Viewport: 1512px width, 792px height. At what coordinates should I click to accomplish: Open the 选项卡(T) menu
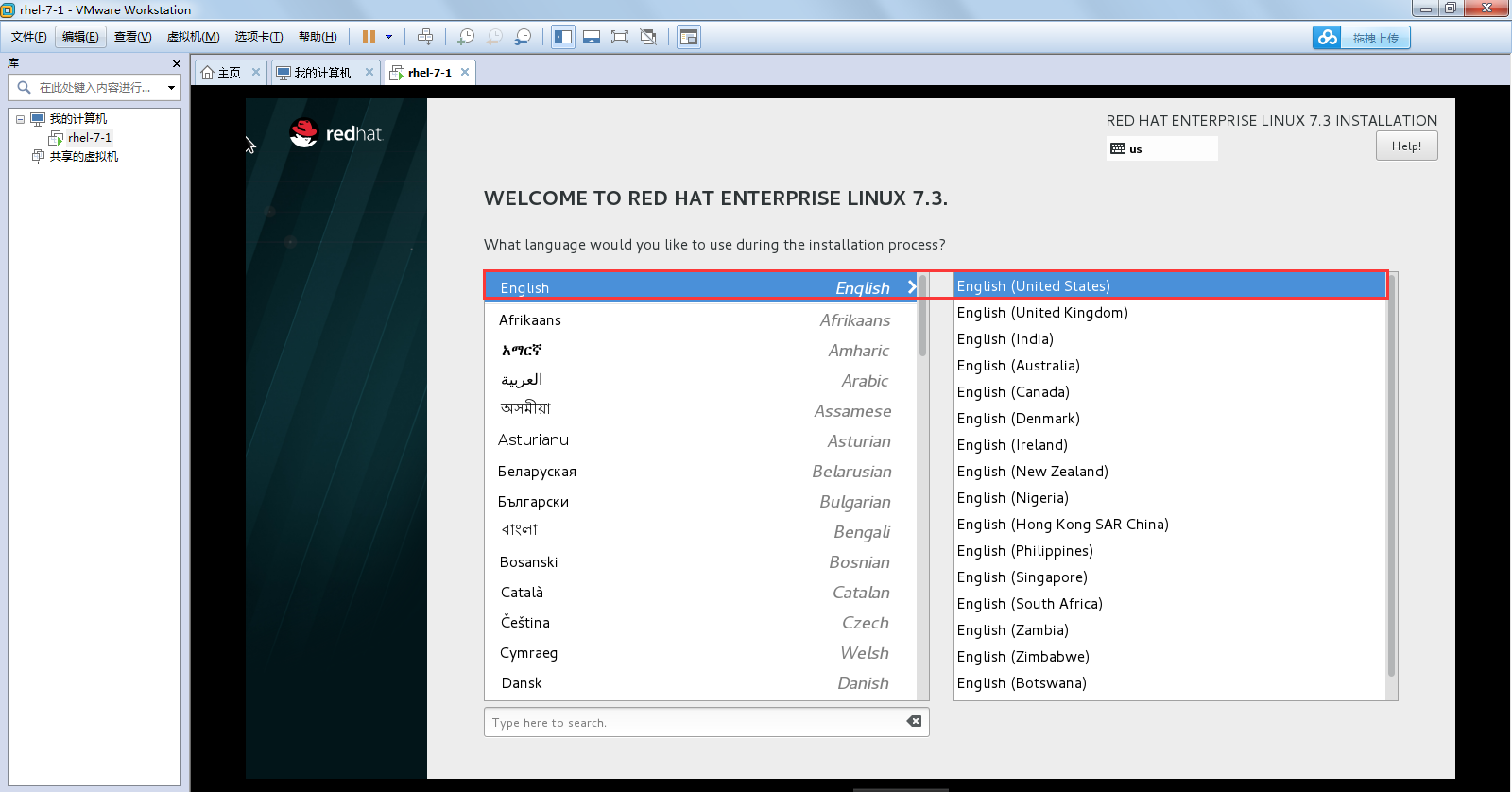pyautogui.click(x=259, y=37)
